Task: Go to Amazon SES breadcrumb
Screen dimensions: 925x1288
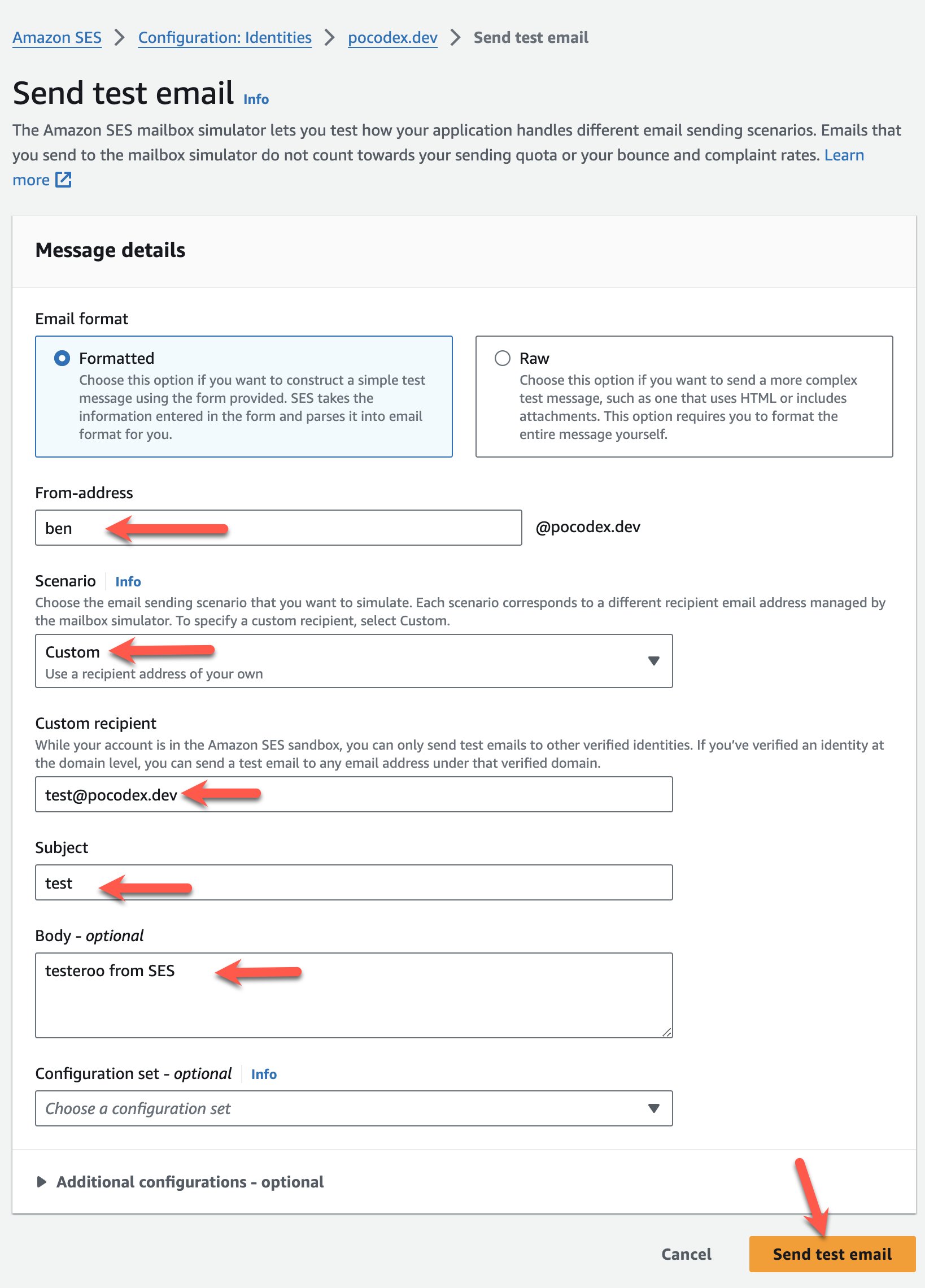Action: click(57, 37)
